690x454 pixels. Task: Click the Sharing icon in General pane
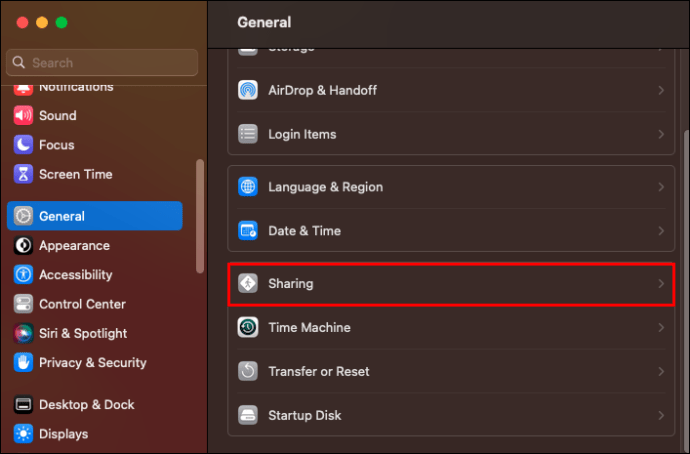coord(248,284)
